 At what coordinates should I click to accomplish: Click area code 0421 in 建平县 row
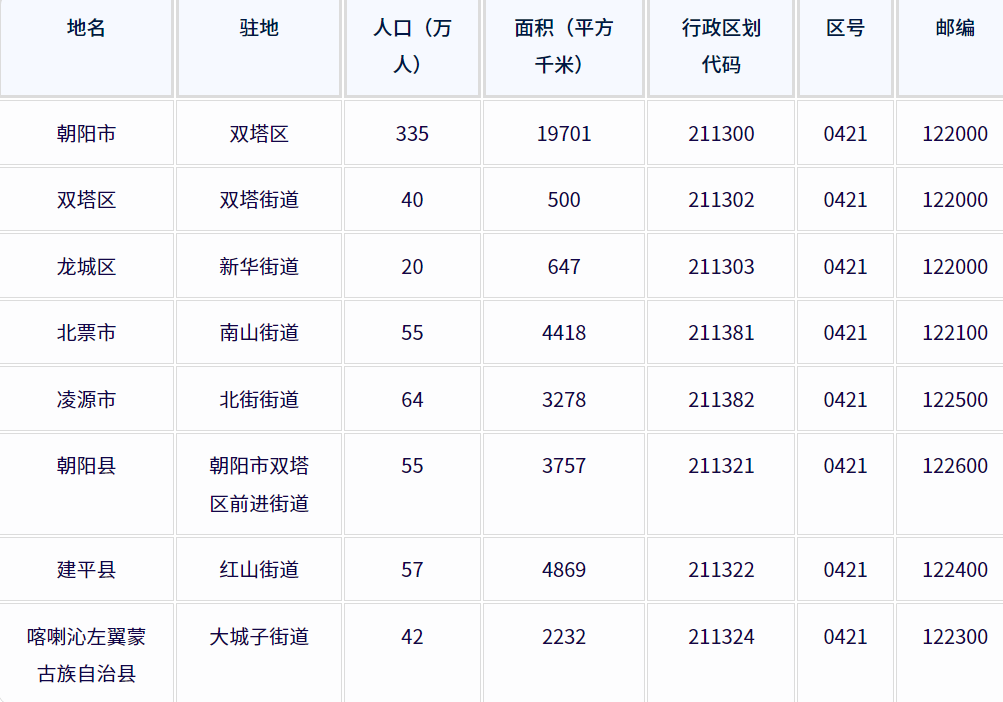[x=845, y=570]
